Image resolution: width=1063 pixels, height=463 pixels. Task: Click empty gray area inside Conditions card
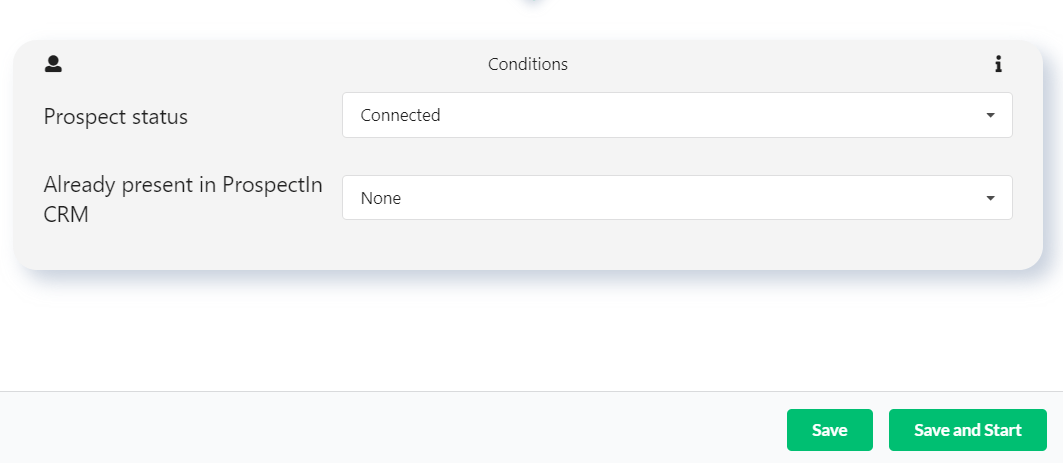[529, 245]
